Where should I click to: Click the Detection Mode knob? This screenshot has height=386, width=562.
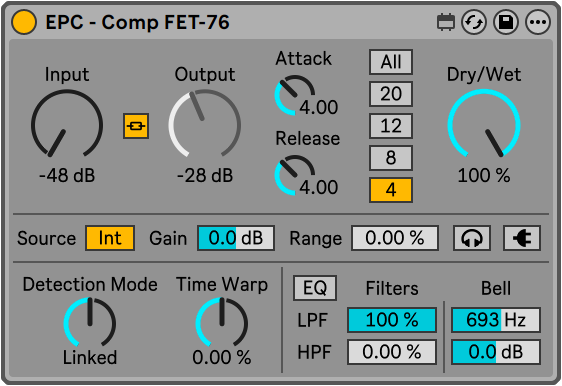[x=90, y=321]
